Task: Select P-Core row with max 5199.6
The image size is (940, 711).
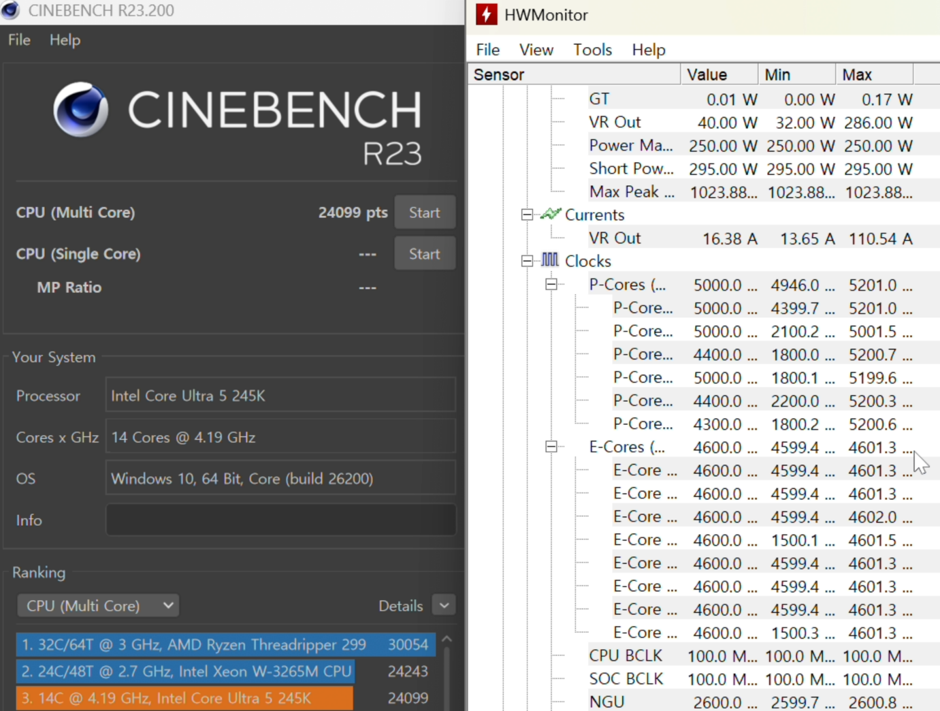Action: click(763, 378)
